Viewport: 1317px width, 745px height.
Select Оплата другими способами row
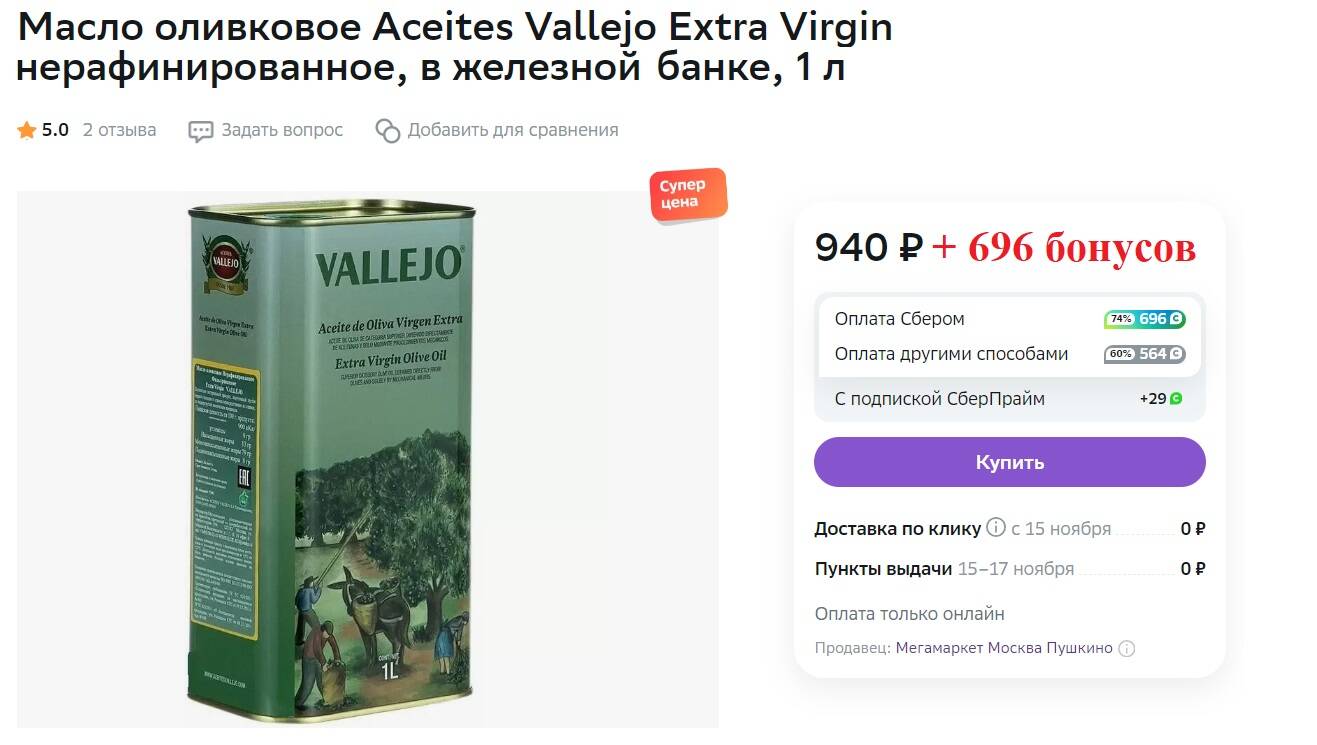point(1010,354)
